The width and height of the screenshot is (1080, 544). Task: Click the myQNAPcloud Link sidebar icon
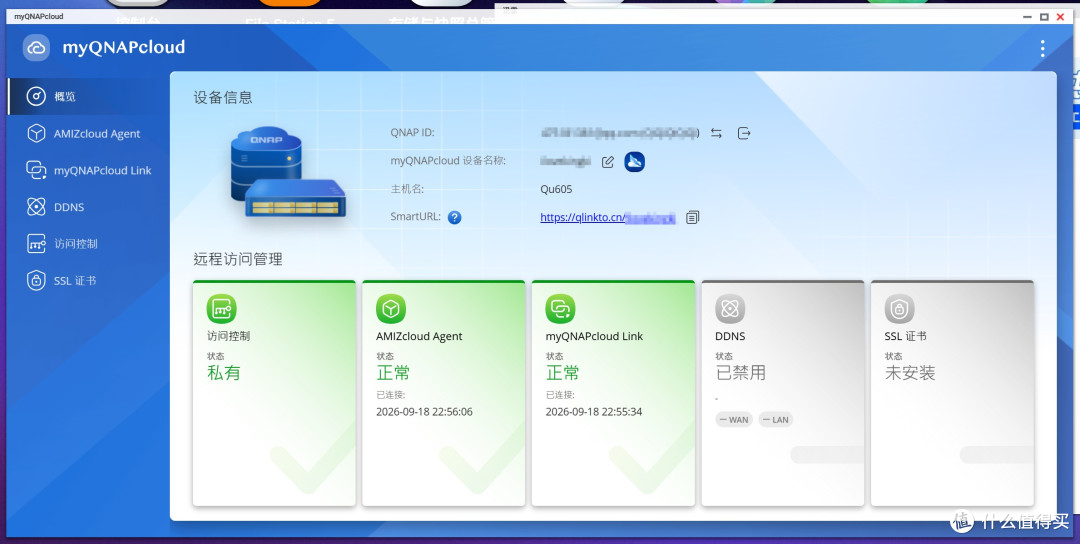(x=36, y=170)
